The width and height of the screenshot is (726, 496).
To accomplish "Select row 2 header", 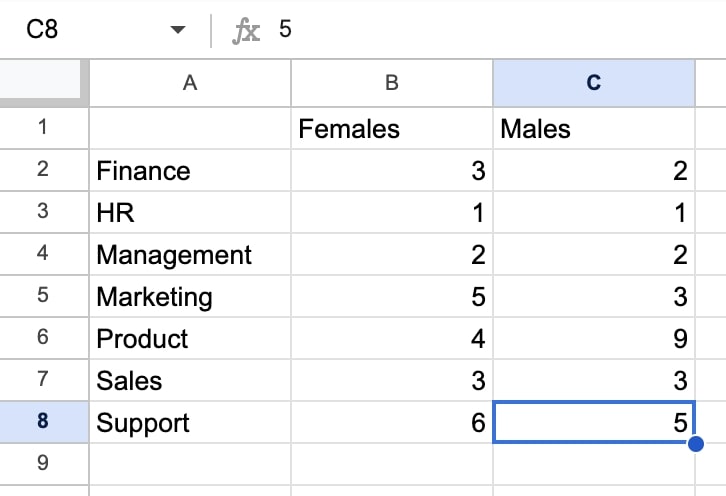I will click(x=43, y=170).
